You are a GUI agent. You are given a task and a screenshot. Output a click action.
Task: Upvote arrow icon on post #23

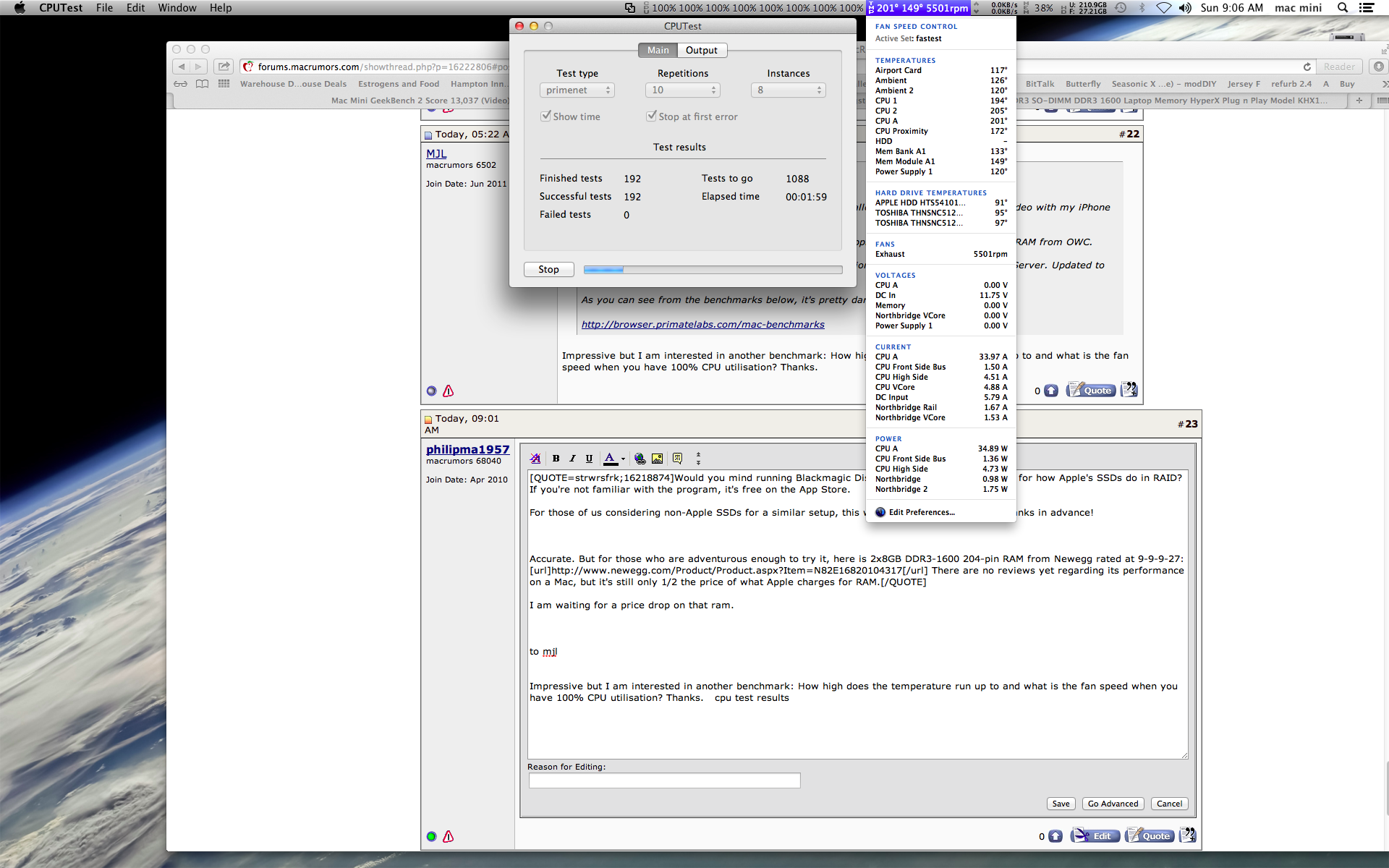tap(1055, 836)
